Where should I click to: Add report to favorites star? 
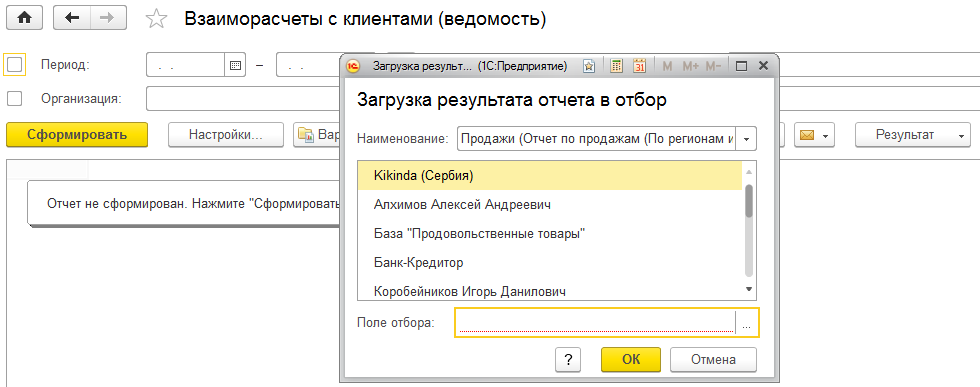click(156, 19)
